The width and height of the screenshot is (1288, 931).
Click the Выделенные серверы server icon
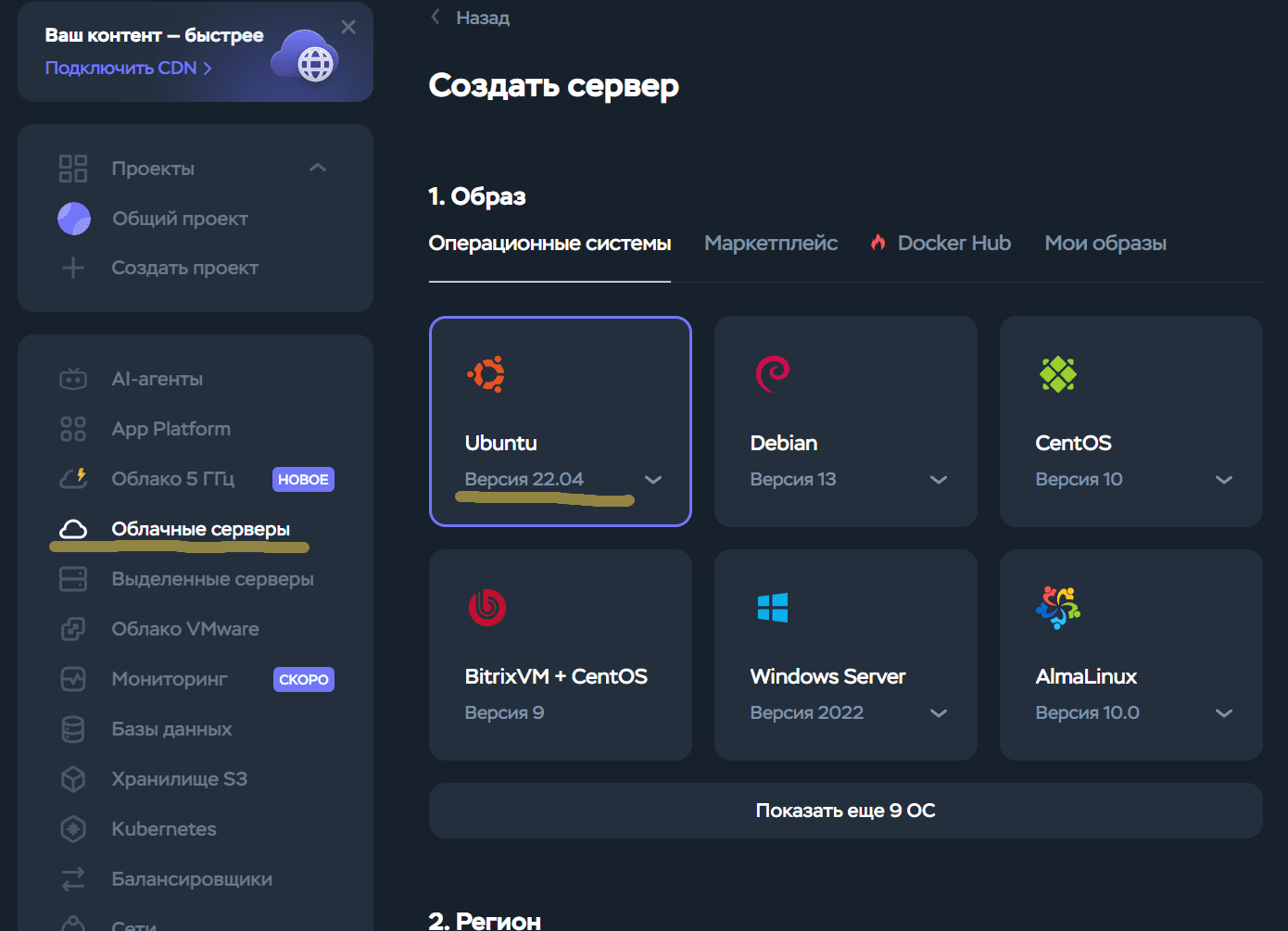[x=73, y=579]
